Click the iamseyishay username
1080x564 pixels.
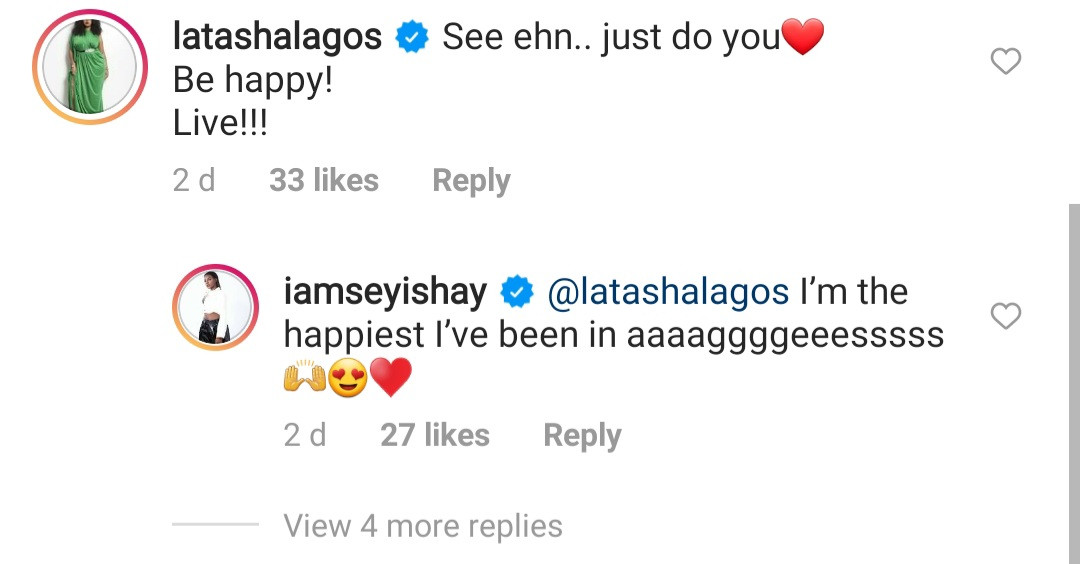386,291
